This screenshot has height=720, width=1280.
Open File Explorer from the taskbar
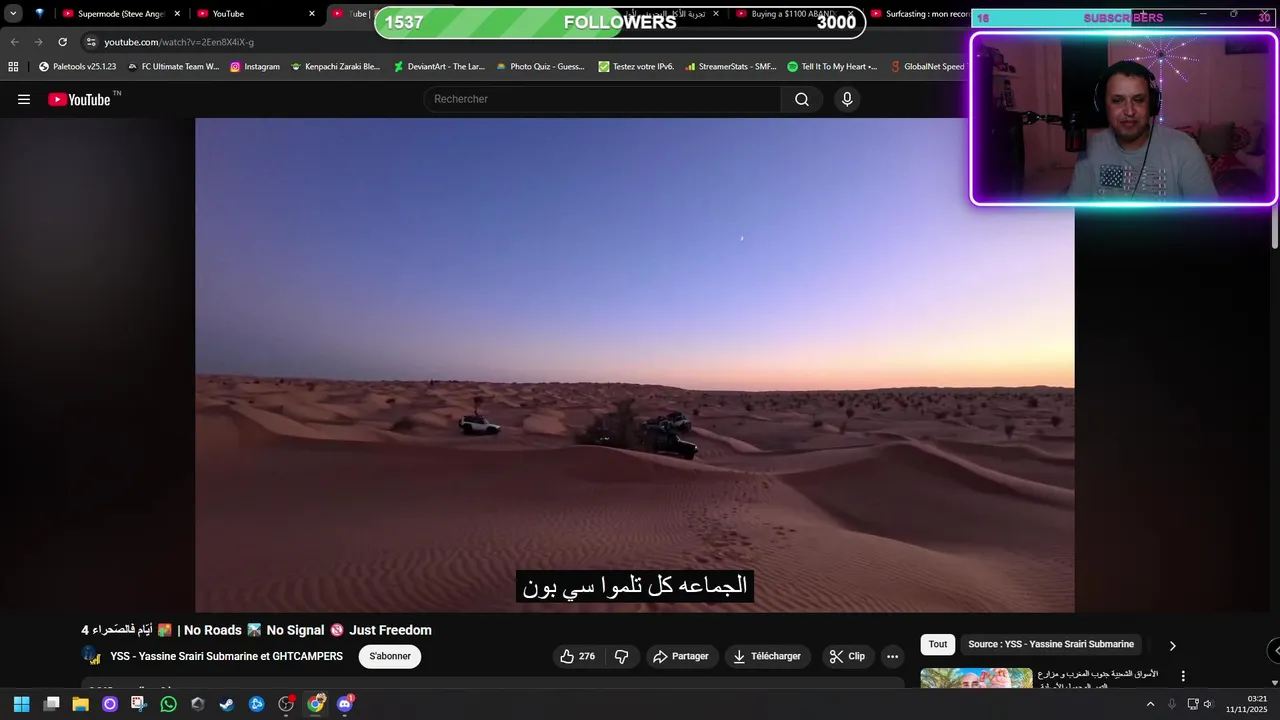click(81, 704)
